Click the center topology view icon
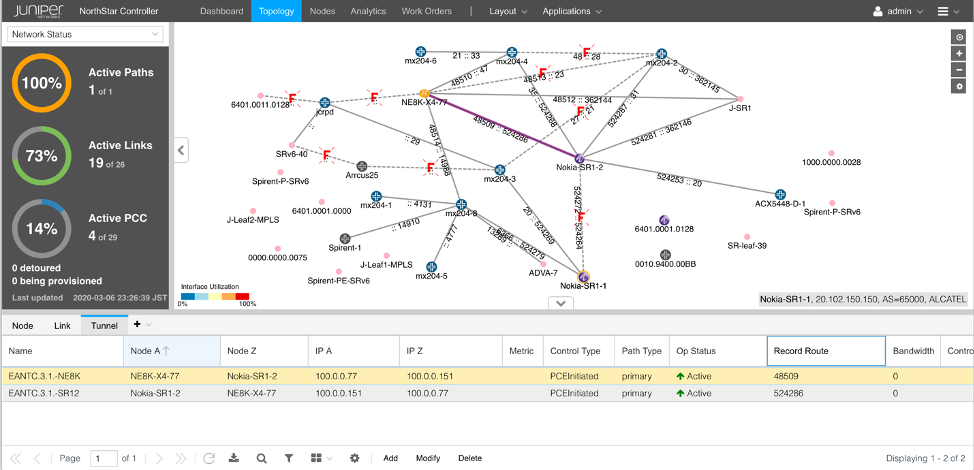Screen dimensions: 974x470 pyautogui.click(x=959, y=37)
